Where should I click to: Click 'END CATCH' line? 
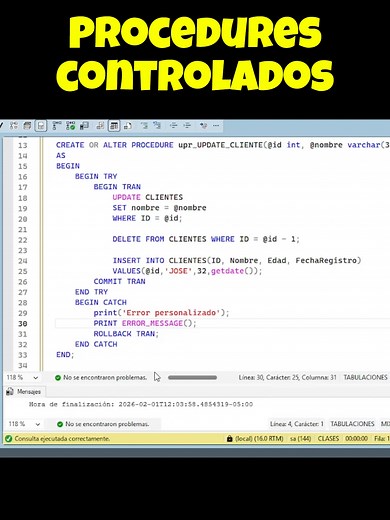(x=96, y=344)
